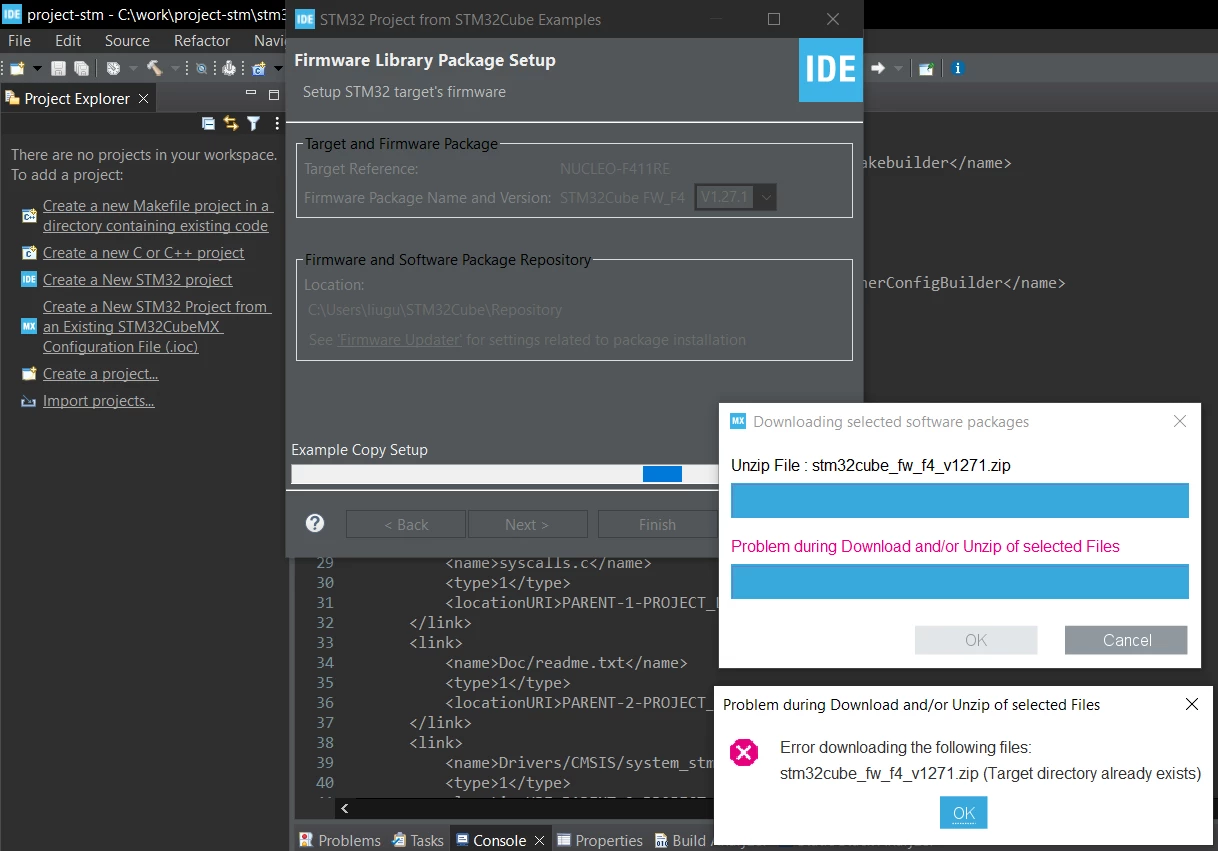Click the hammer Build icon

click(x=154, y=68)
